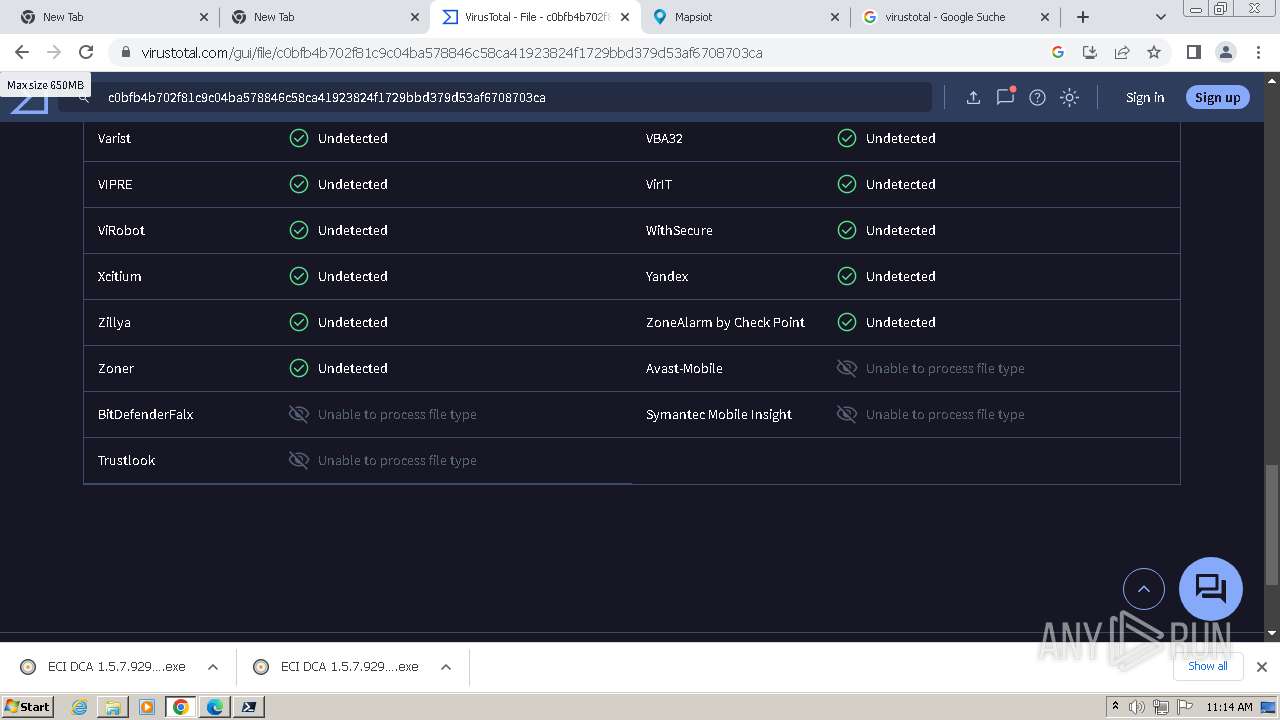This screenshot has height=720, width=1280.
Task: Toggle the browser side panel icon
Action: click(x=1193, y=52)
